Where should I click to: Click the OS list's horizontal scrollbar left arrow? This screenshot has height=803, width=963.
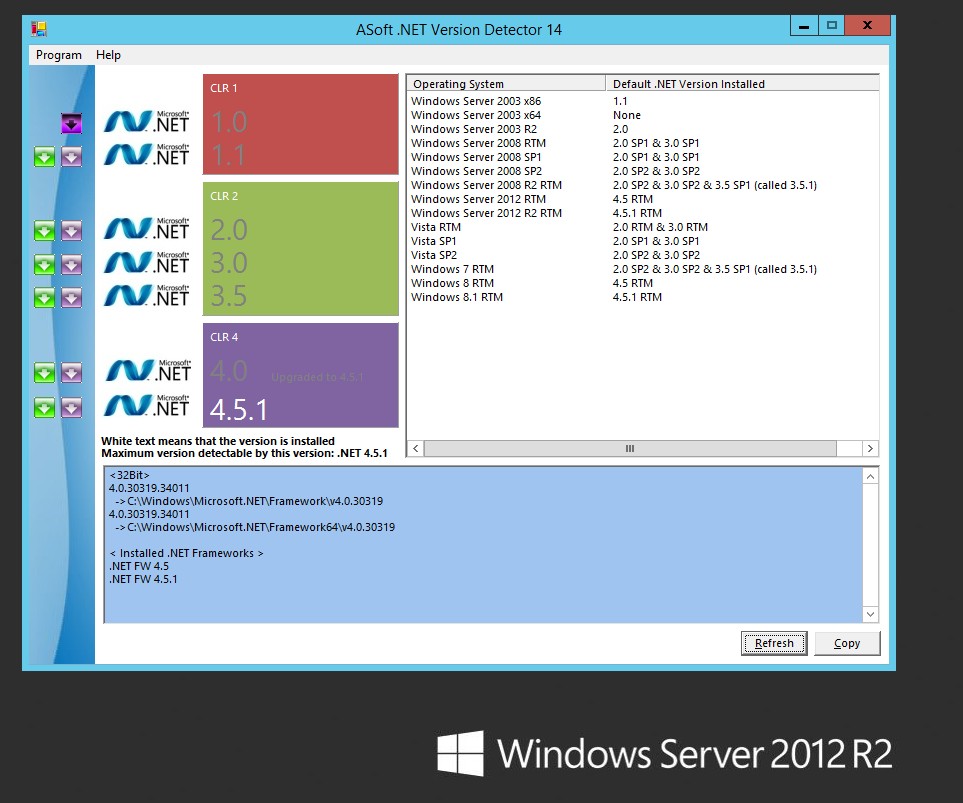[x=416, y=449]
